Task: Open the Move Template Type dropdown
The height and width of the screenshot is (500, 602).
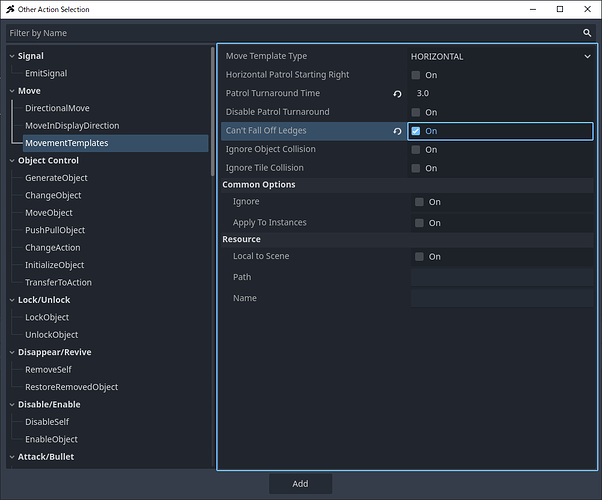Action: 501,57
